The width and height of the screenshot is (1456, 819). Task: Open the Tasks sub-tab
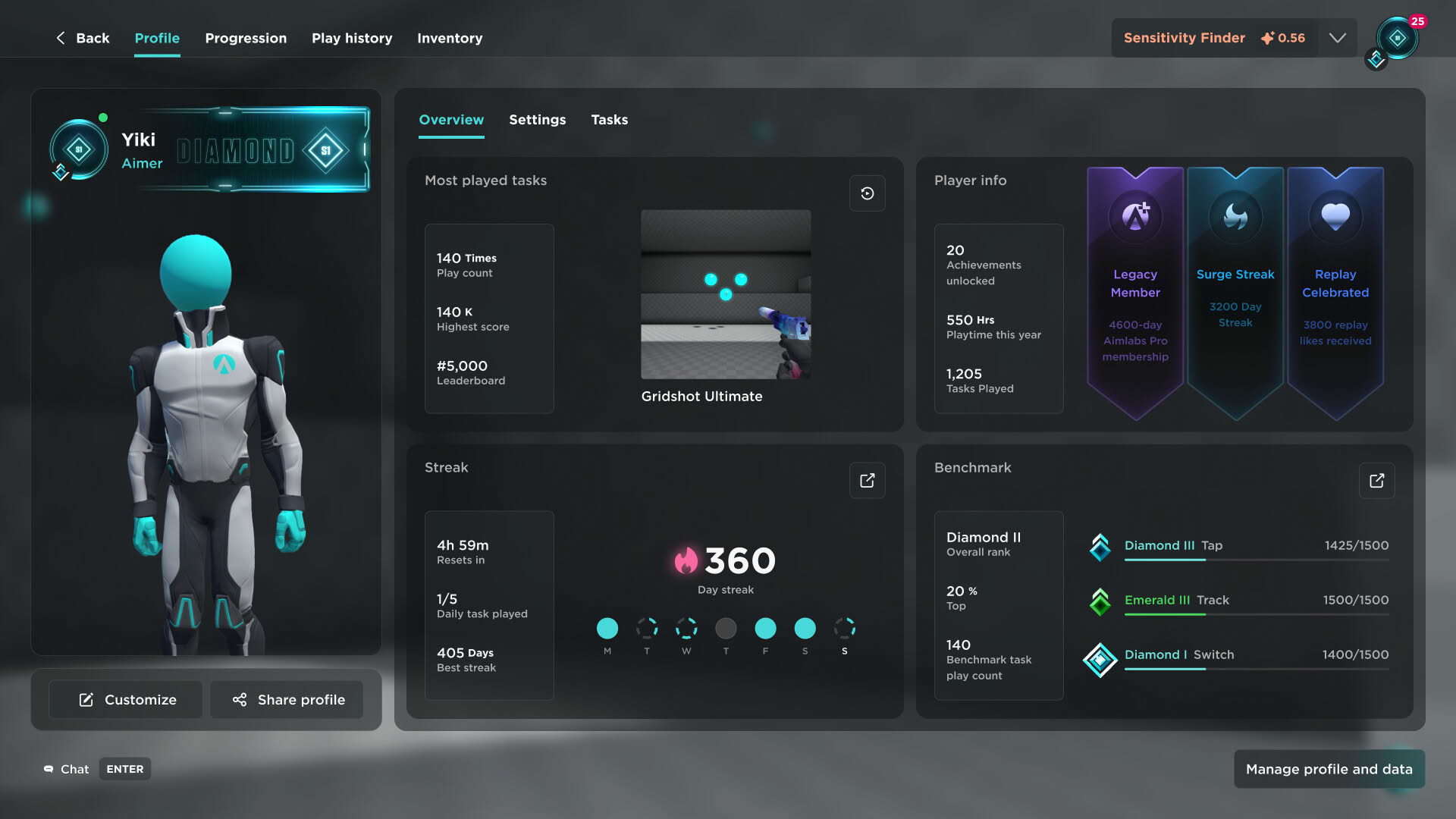610,120
